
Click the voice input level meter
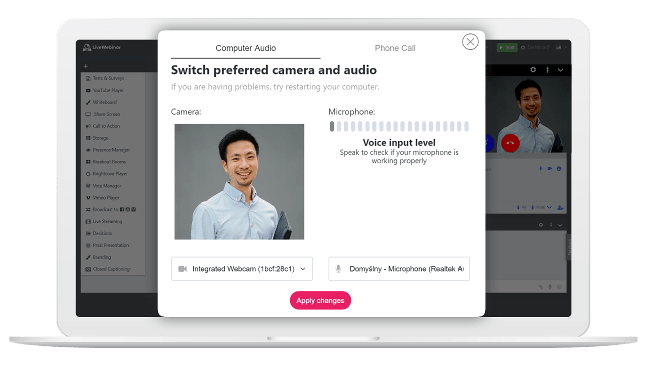pyautogui.click(x=399, y=126)
